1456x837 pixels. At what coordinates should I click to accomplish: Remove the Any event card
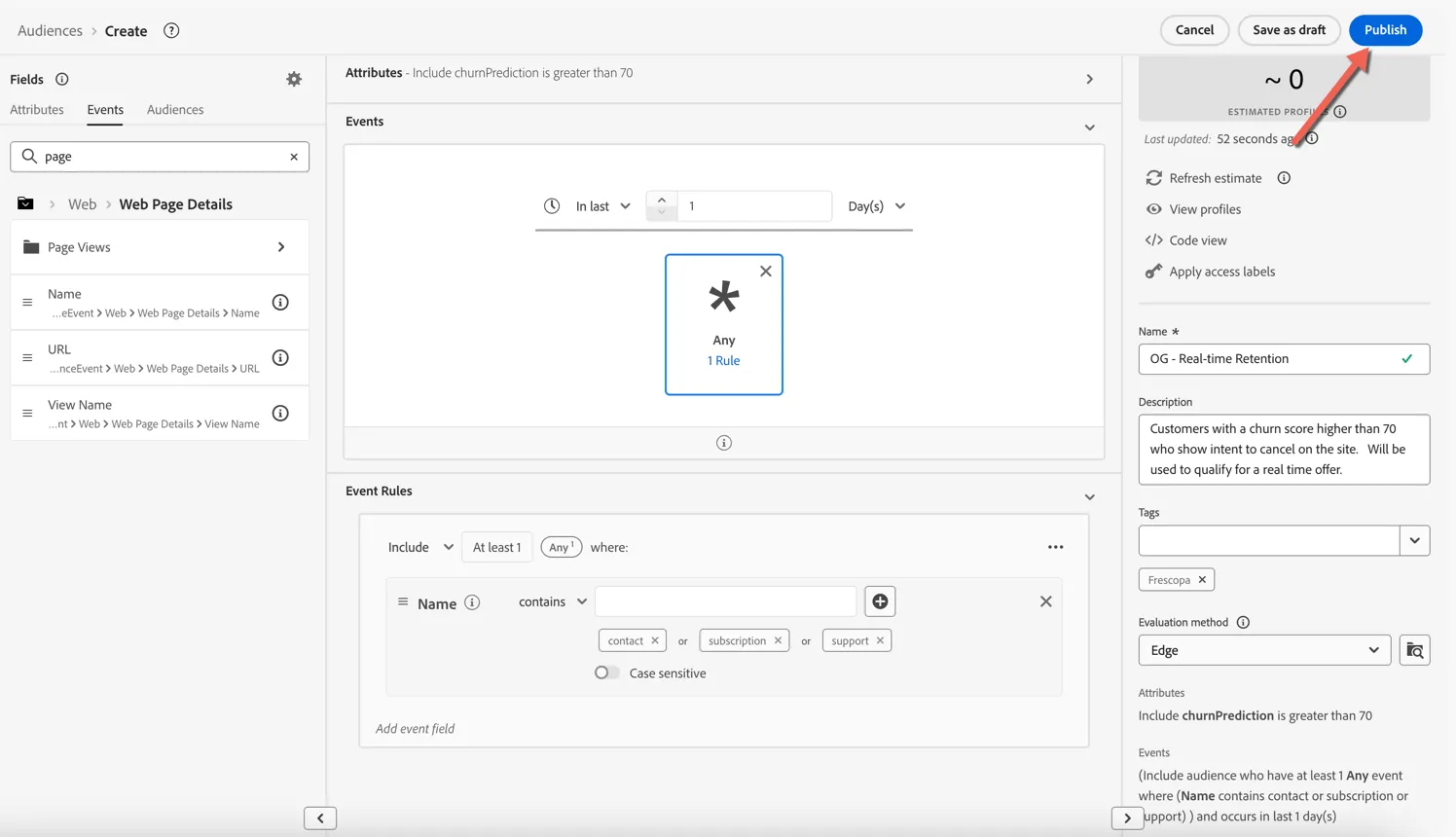[766, 272]
